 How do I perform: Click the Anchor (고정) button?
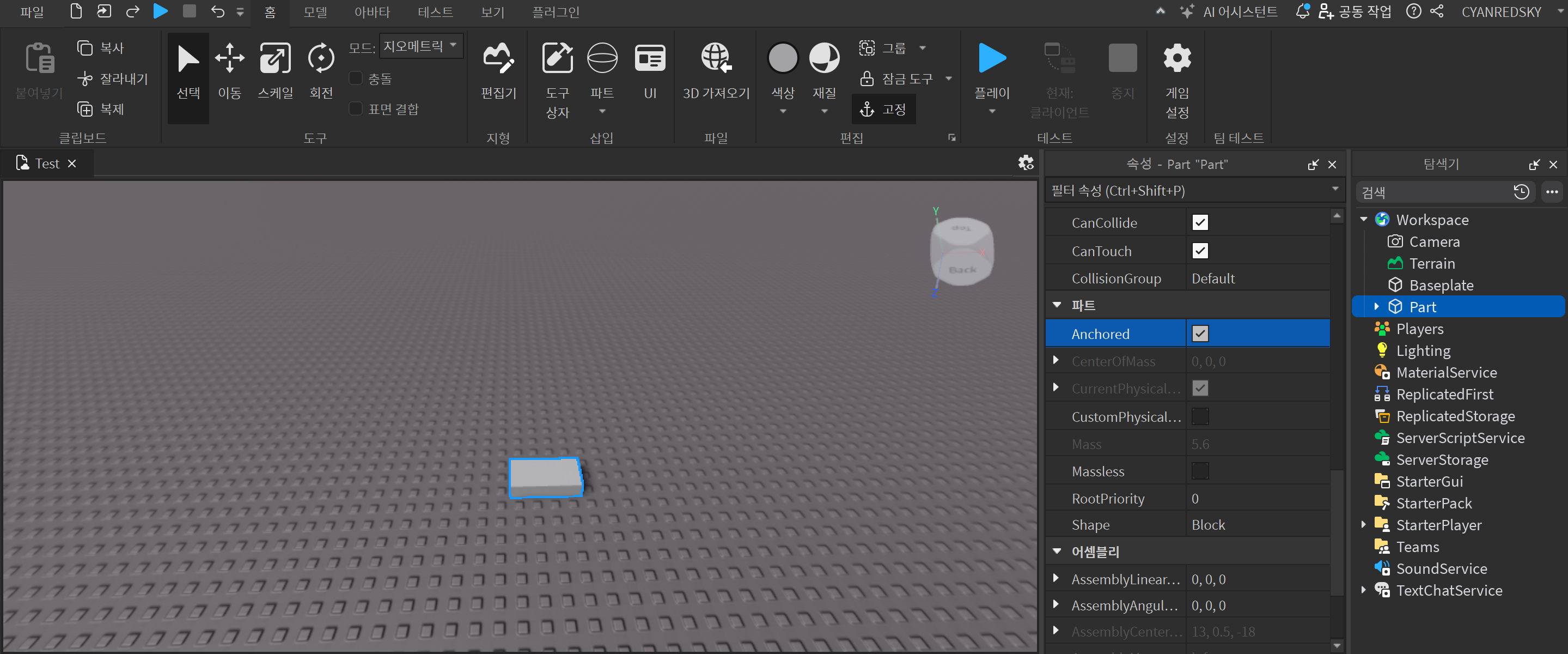coord(883,110)
